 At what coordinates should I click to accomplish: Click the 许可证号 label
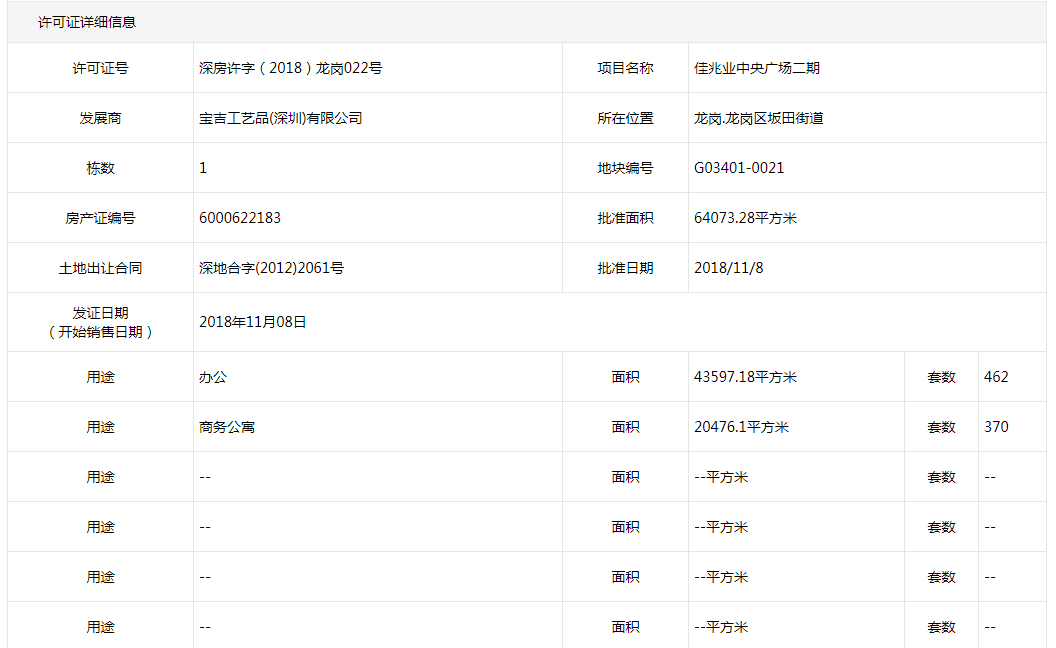100,68
